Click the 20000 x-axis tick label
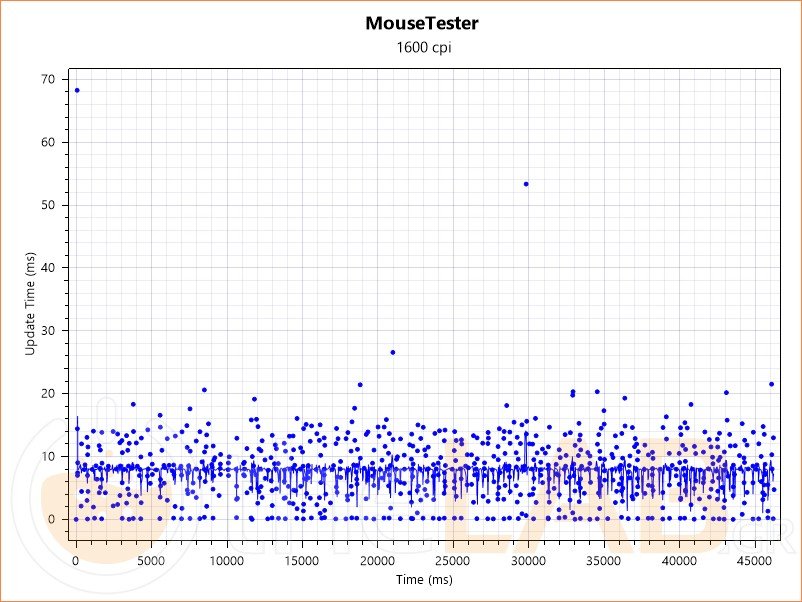Screen dimensions: 802x602 coord(377,561)
